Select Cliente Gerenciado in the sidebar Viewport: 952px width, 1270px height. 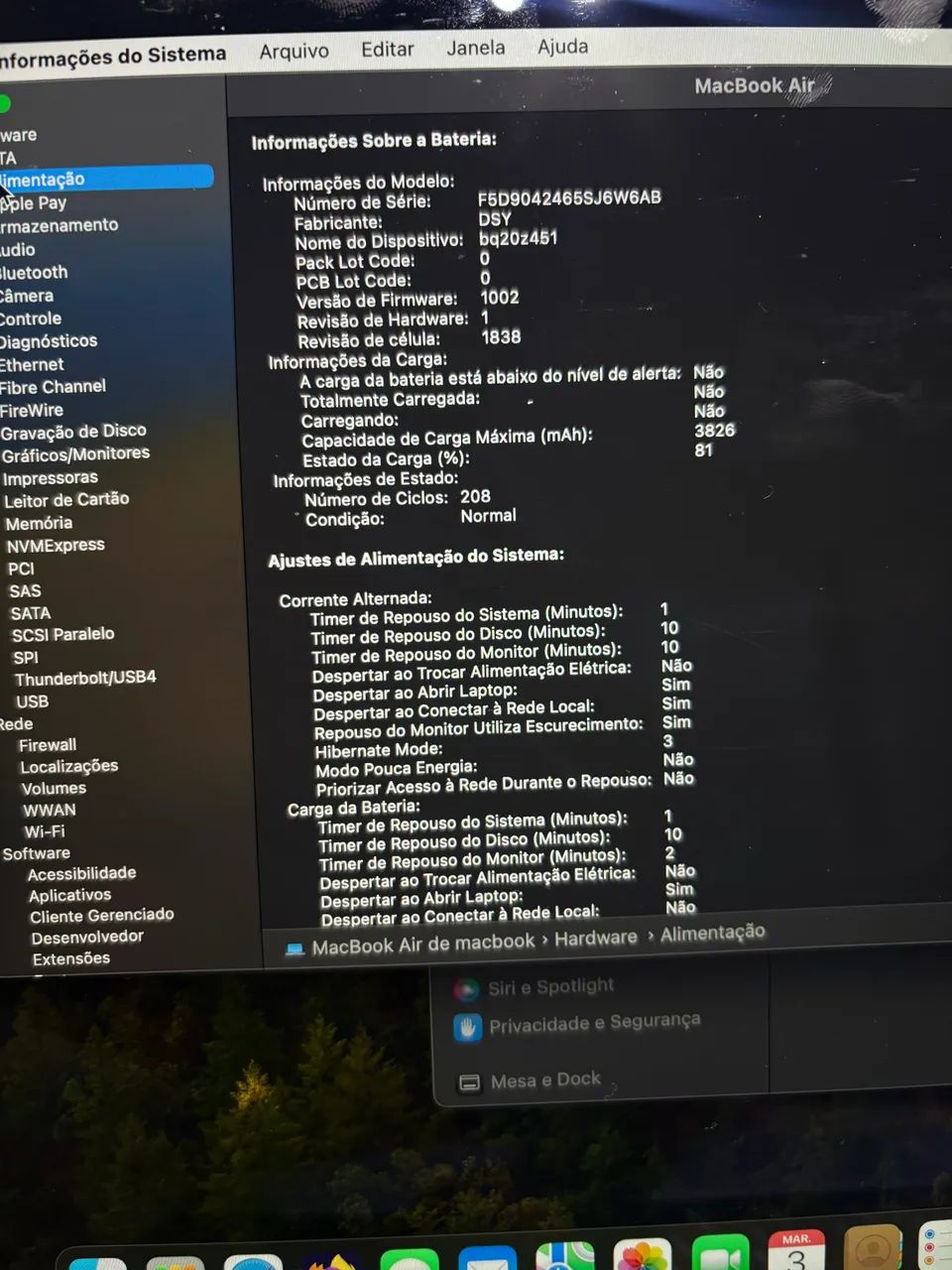pos(101,917)
